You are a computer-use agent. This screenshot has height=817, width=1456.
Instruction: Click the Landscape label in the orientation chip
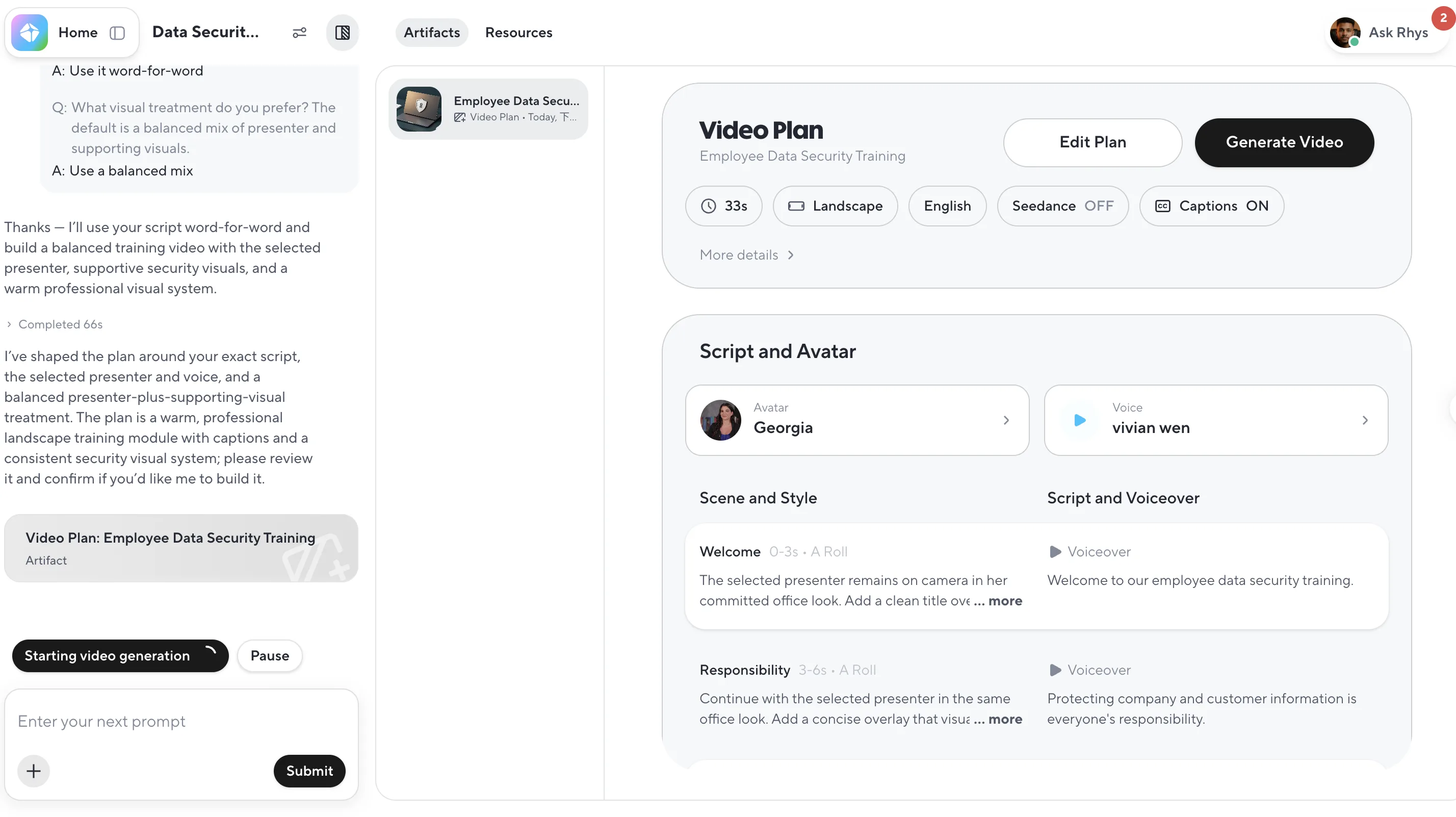point(848,206)
